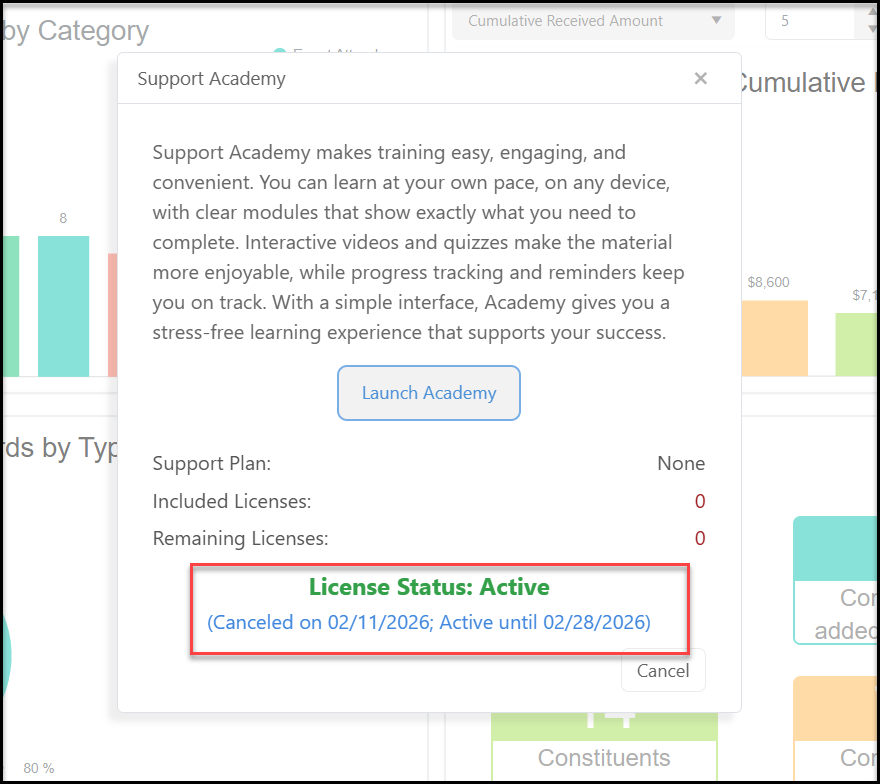
Task: Click the orange $8,600 bar in chart
Action: coord(774,338)
